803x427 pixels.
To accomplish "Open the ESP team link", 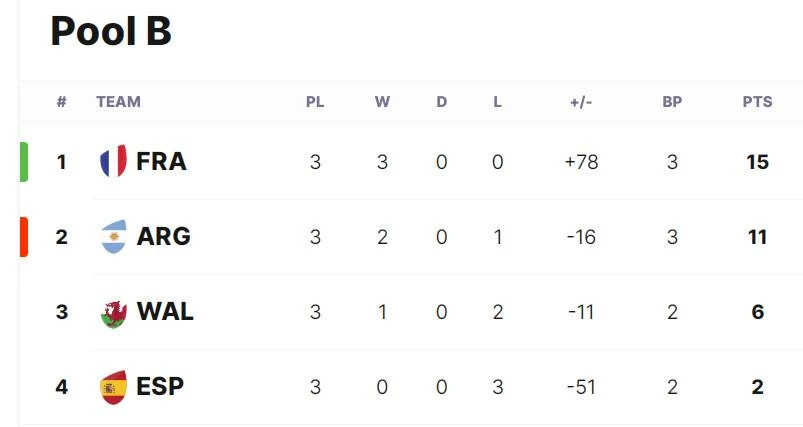I will tap(160, 387).
